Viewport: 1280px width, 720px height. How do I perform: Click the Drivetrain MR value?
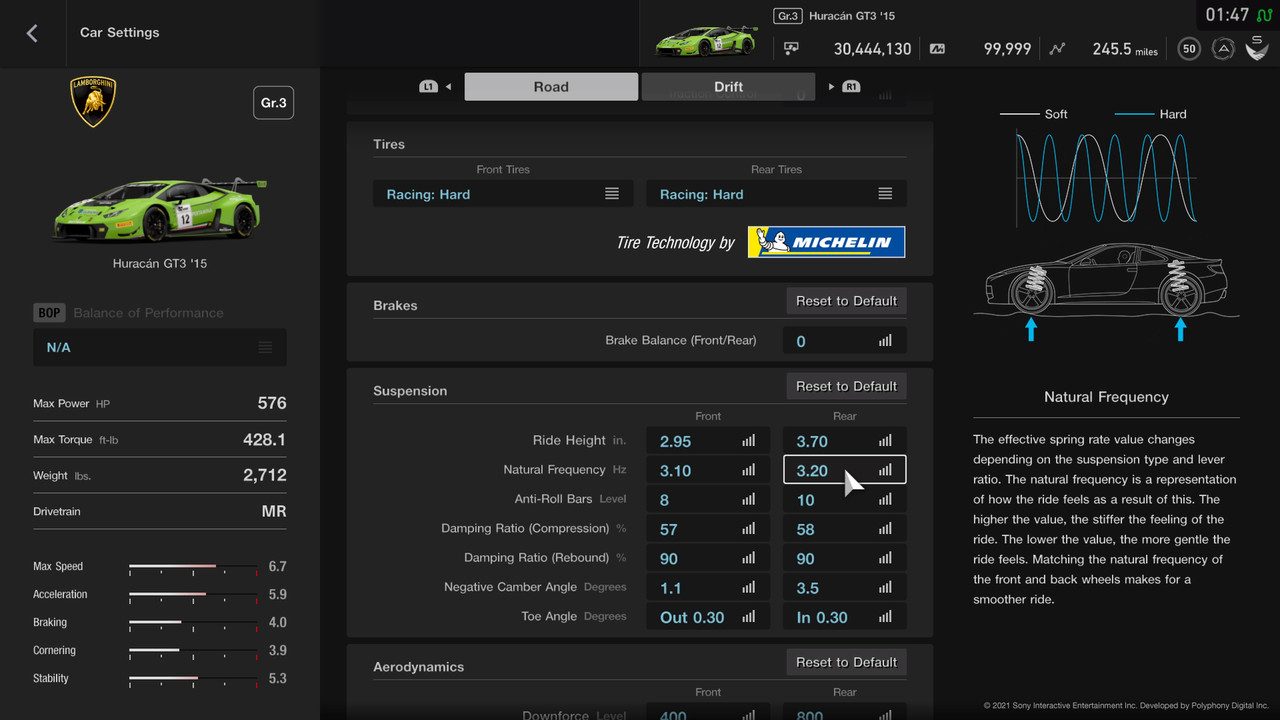(274, 511)
